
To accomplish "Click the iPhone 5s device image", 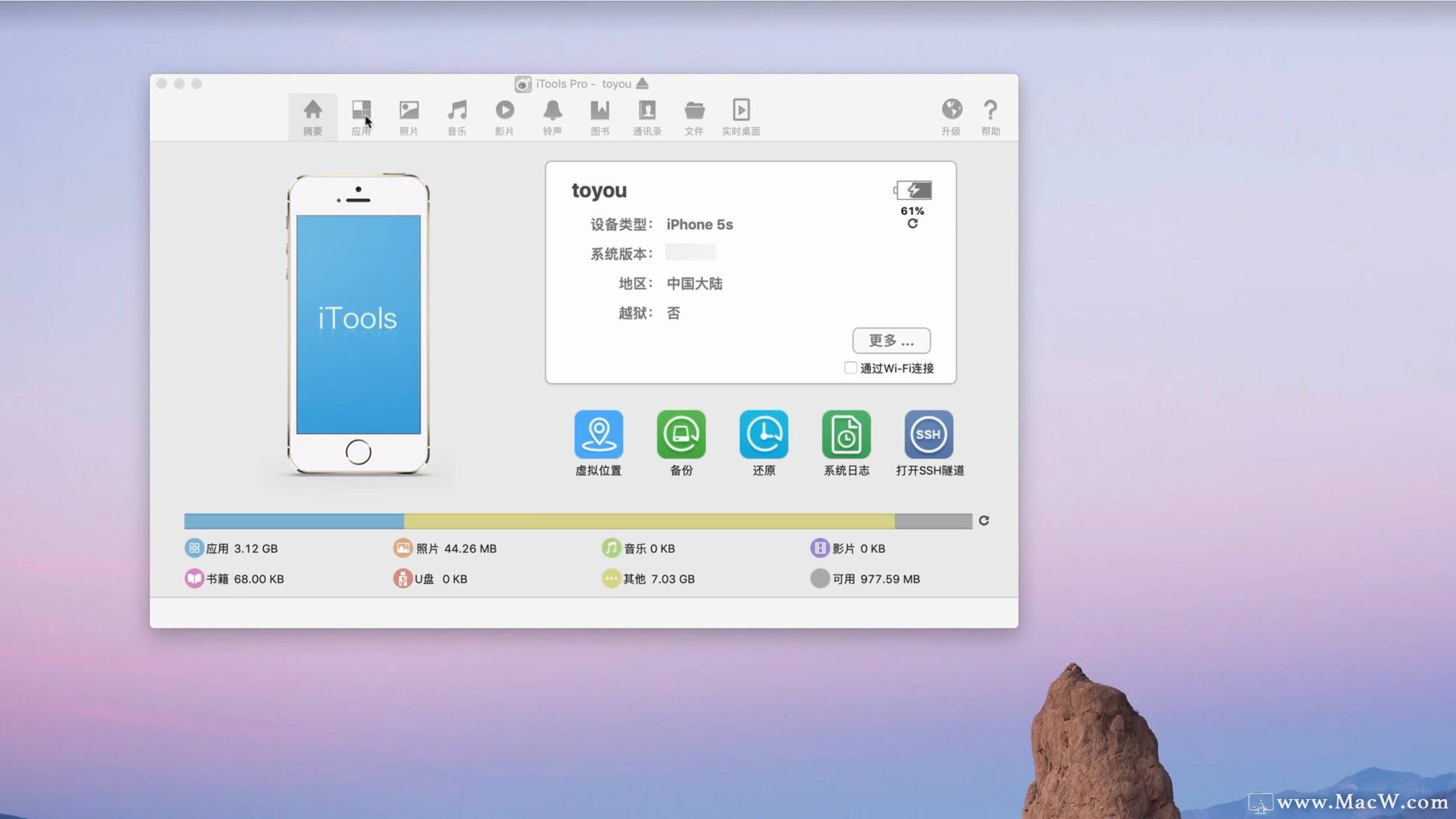I will (358, 324).
